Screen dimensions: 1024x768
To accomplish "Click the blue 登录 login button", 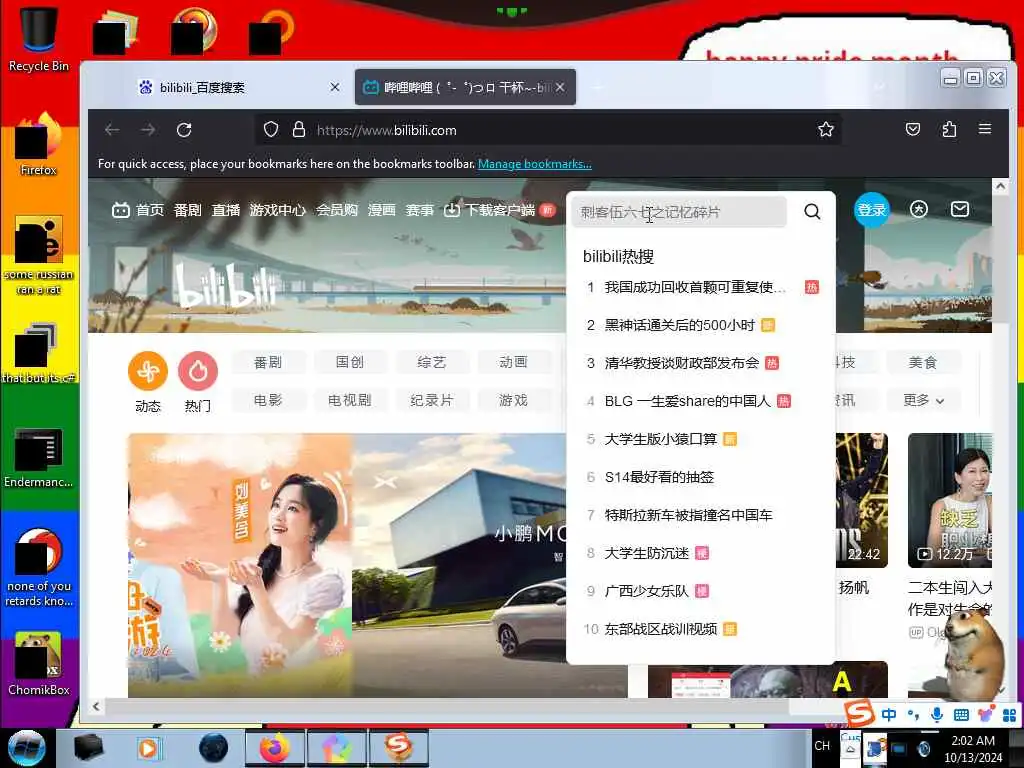I will tap(872, 210).
